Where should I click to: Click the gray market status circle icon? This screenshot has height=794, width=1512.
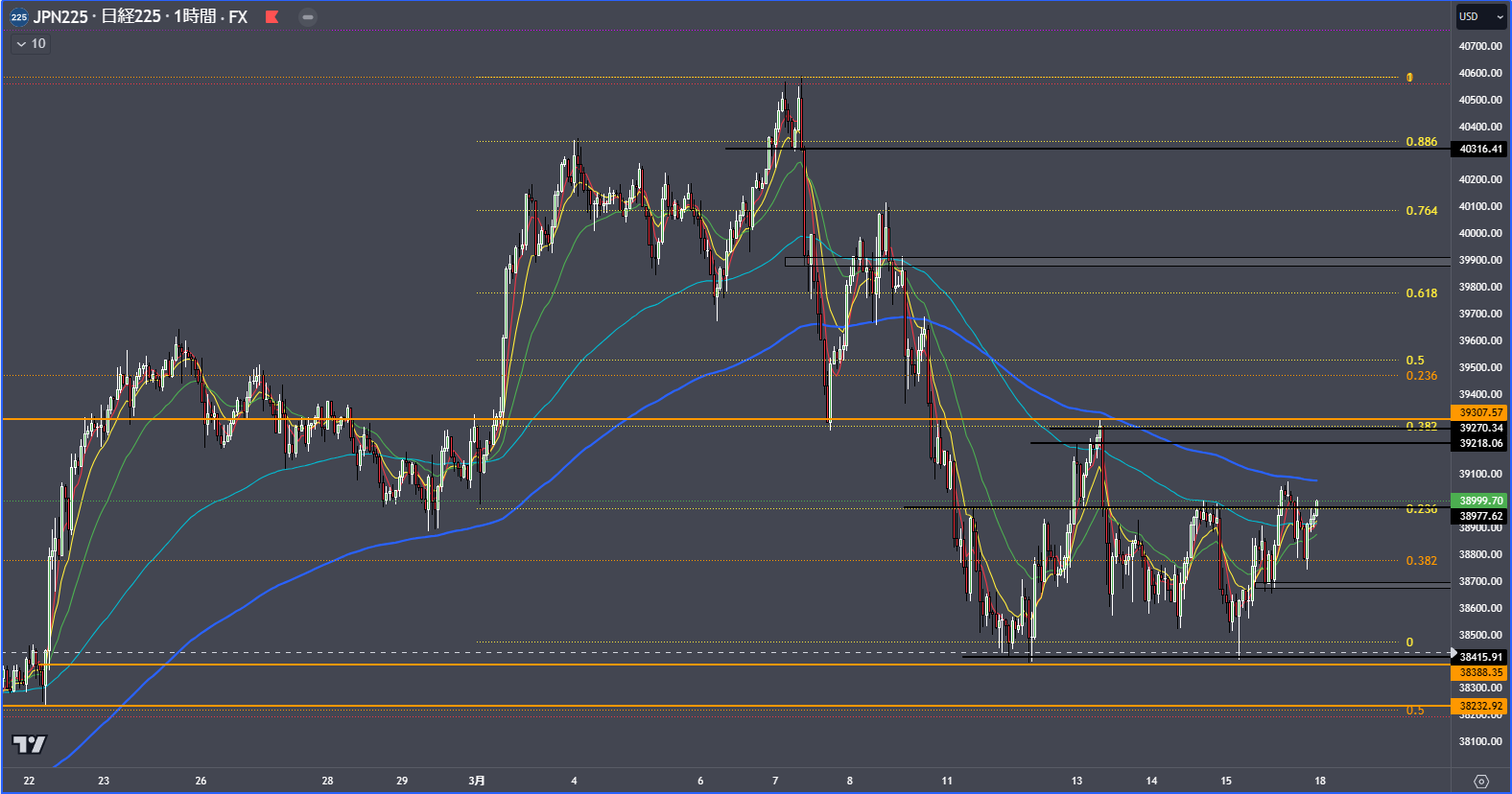click(x=307, y=16)
